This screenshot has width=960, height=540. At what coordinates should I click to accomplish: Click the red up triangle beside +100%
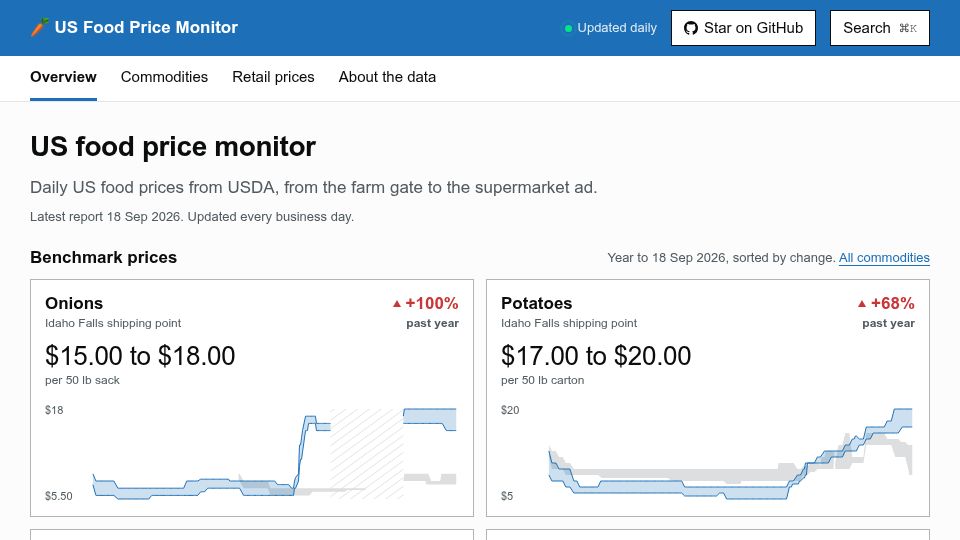coord(397,304)
